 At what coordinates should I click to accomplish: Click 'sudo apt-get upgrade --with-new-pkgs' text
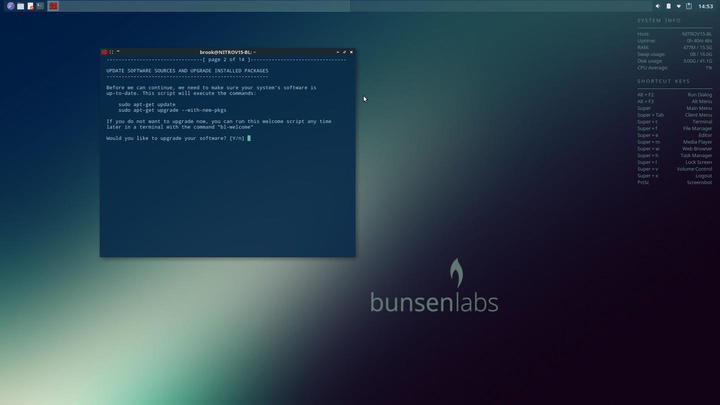pyautogui.click(x=172, y=110)
